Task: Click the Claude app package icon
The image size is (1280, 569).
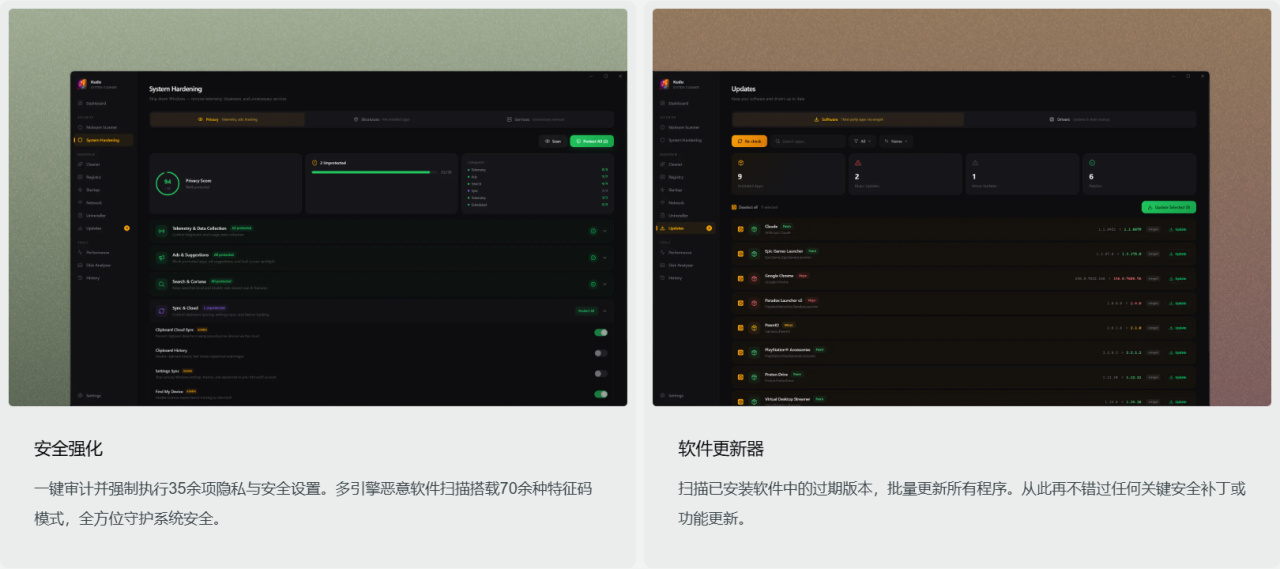Action: pos(754,229)
